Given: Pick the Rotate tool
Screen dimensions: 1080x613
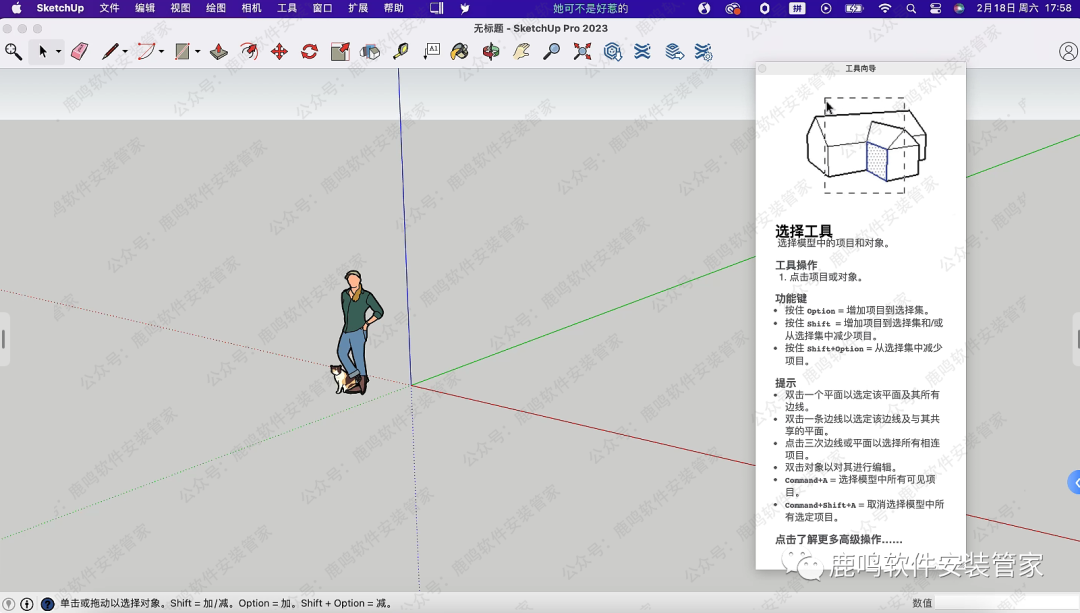Looking at the screenshot, I should tap(309, 51).
